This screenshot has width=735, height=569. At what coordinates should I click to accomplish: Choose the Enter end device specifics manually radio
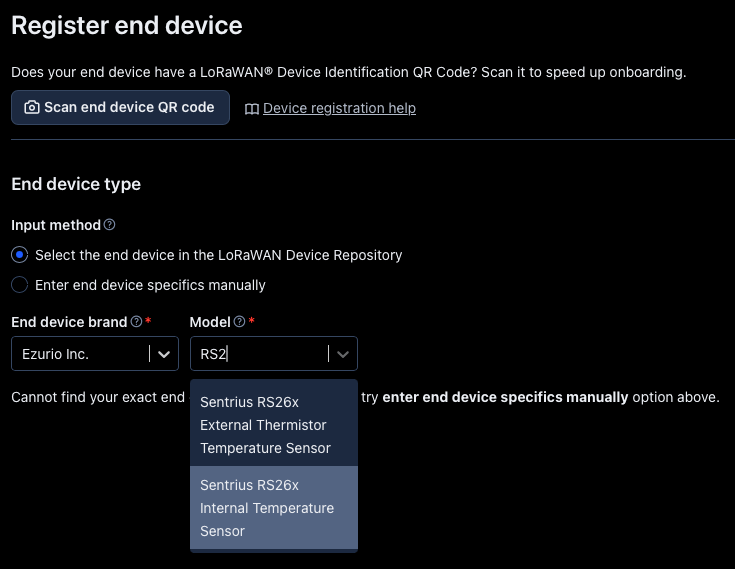coord(19,285)
